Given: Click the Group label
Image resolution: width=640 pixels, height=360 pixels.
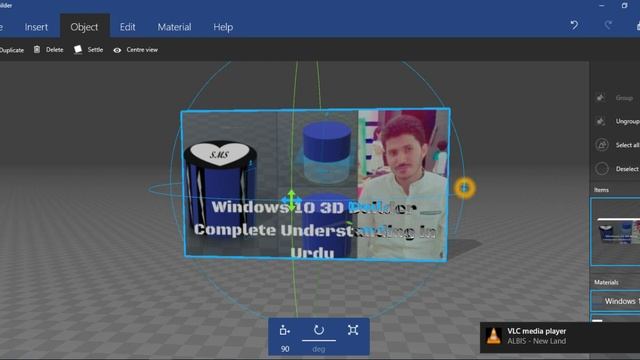Looking at the screenshot, I should click(x=624, y=98).
